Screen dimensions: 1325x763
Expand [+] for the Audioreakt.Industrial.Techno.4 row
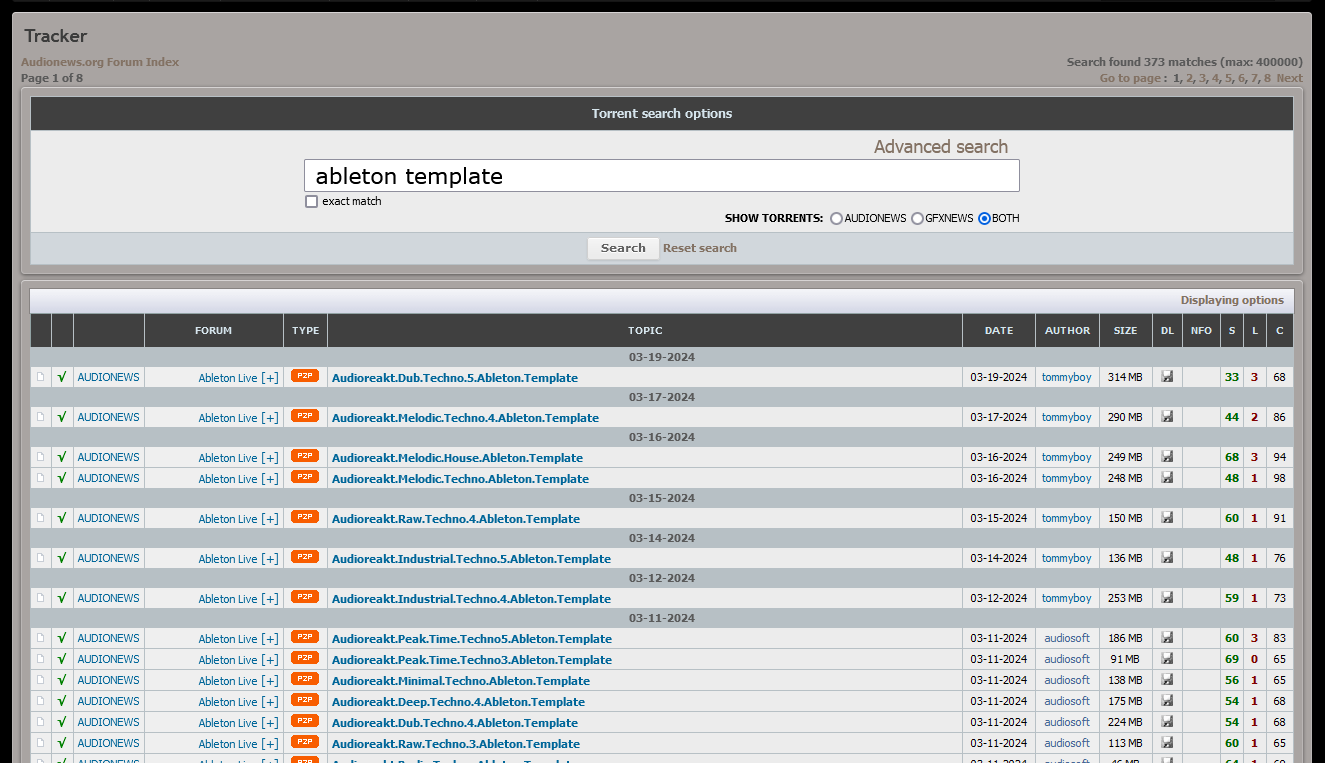(270, 599)
